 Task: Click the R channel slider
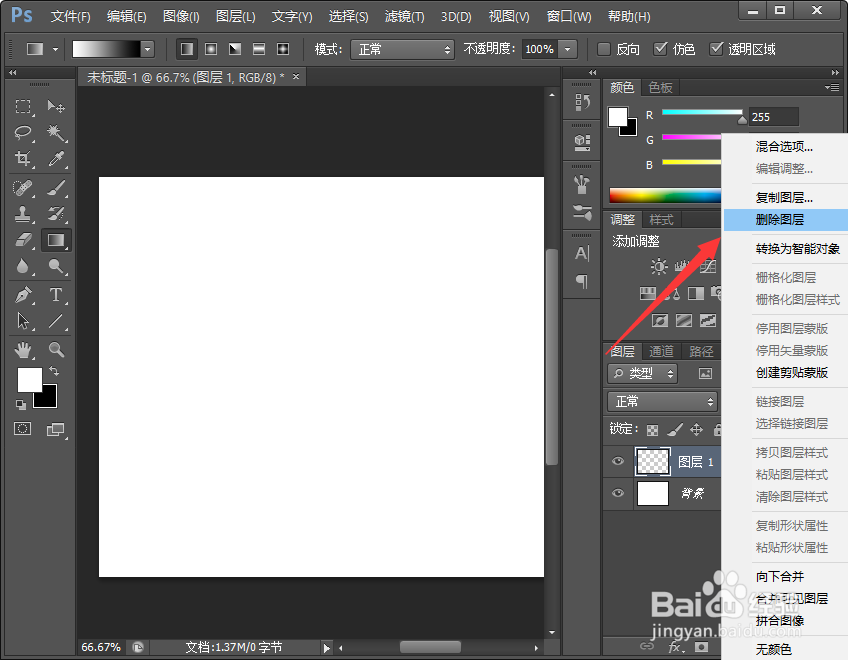pyautogui.click(x=702, y=113)
